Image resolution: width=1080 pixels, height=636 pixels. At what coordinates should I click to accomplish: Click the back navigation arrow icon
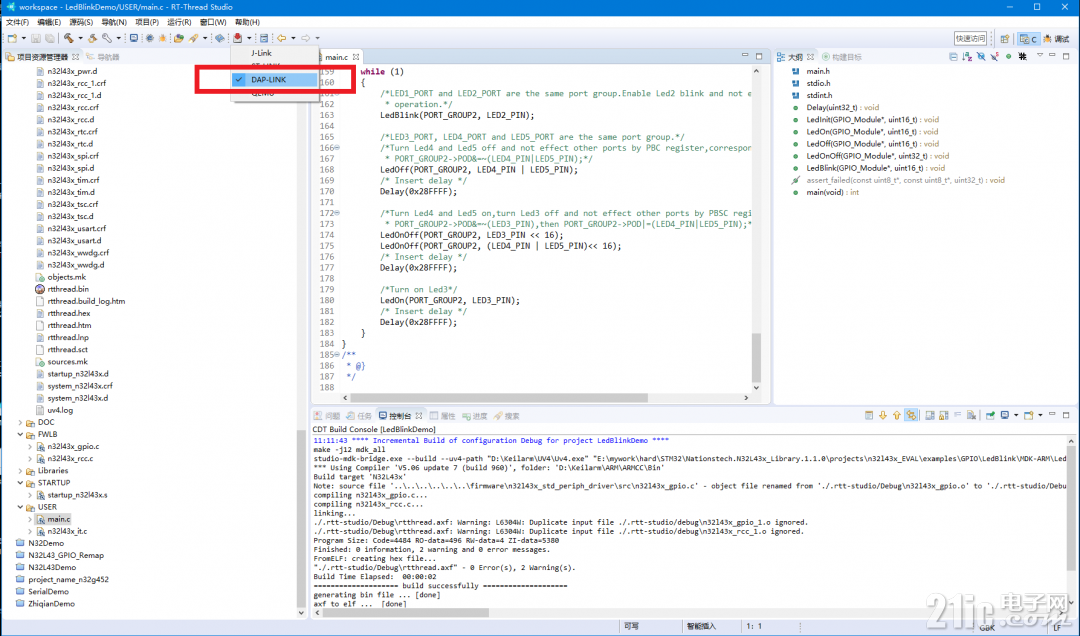(x=282, y=38)
